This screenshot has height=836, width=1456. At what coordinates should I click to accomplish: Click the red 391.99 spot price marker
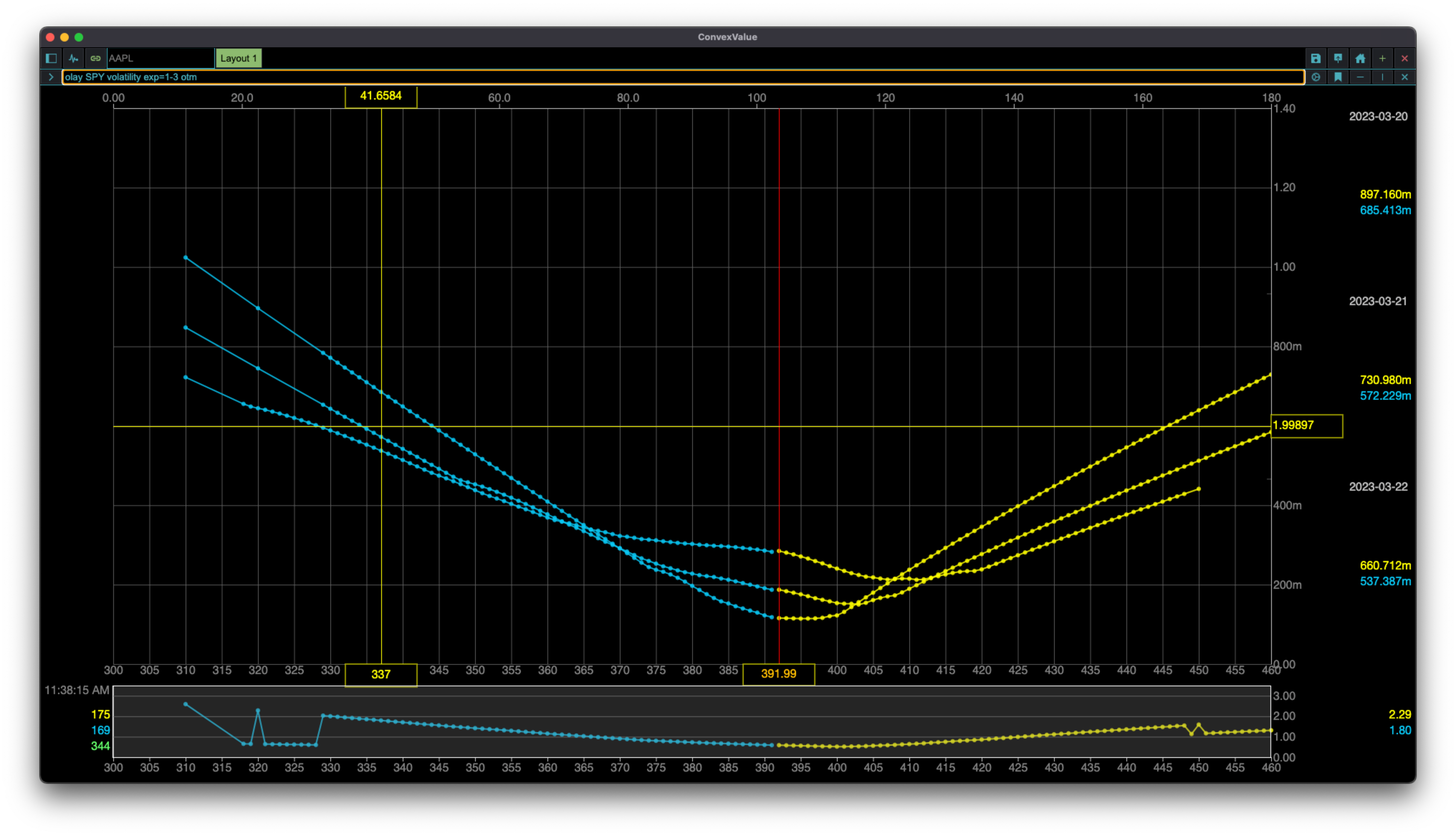click(x=779, y=674)
